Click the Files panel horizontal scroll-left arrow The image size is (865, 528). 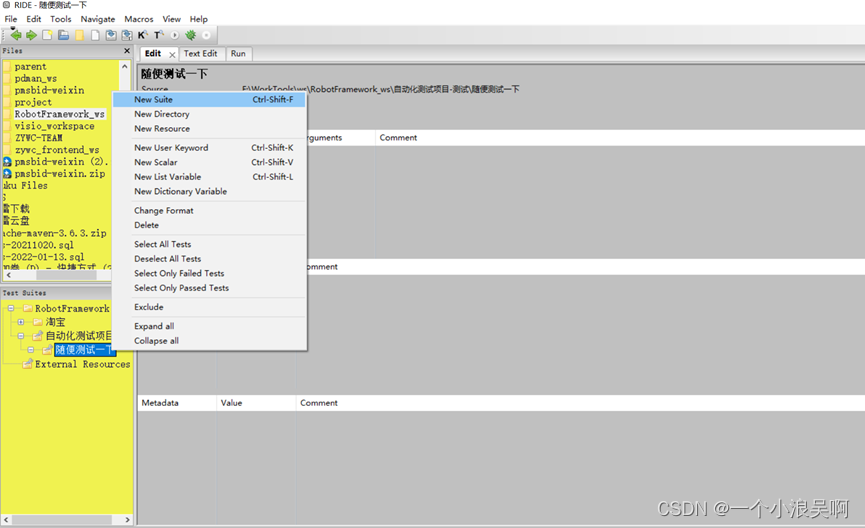click(8, 275)
